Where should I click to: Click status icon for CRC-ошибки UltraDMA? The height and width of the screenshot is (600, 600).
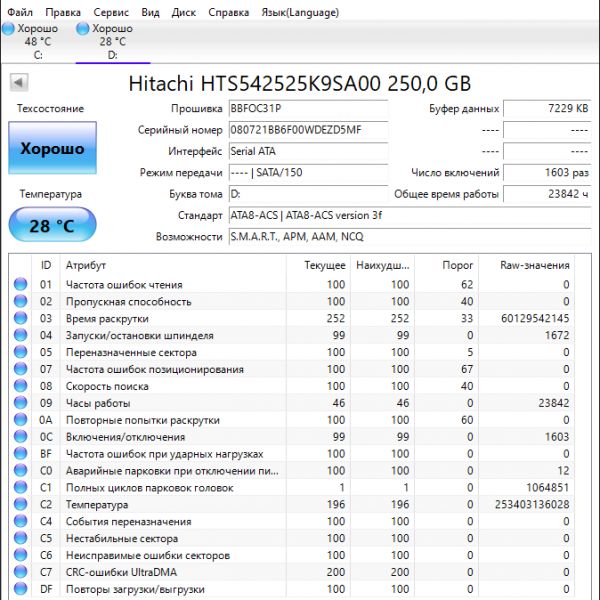point(20,572)
